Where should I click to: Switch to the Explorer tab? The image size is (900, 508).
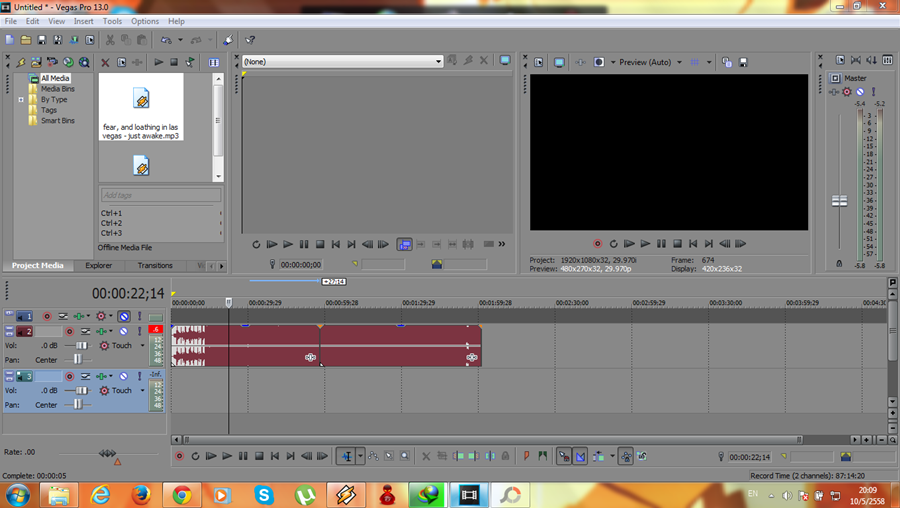pyautogui.click(x=99, y=265)
